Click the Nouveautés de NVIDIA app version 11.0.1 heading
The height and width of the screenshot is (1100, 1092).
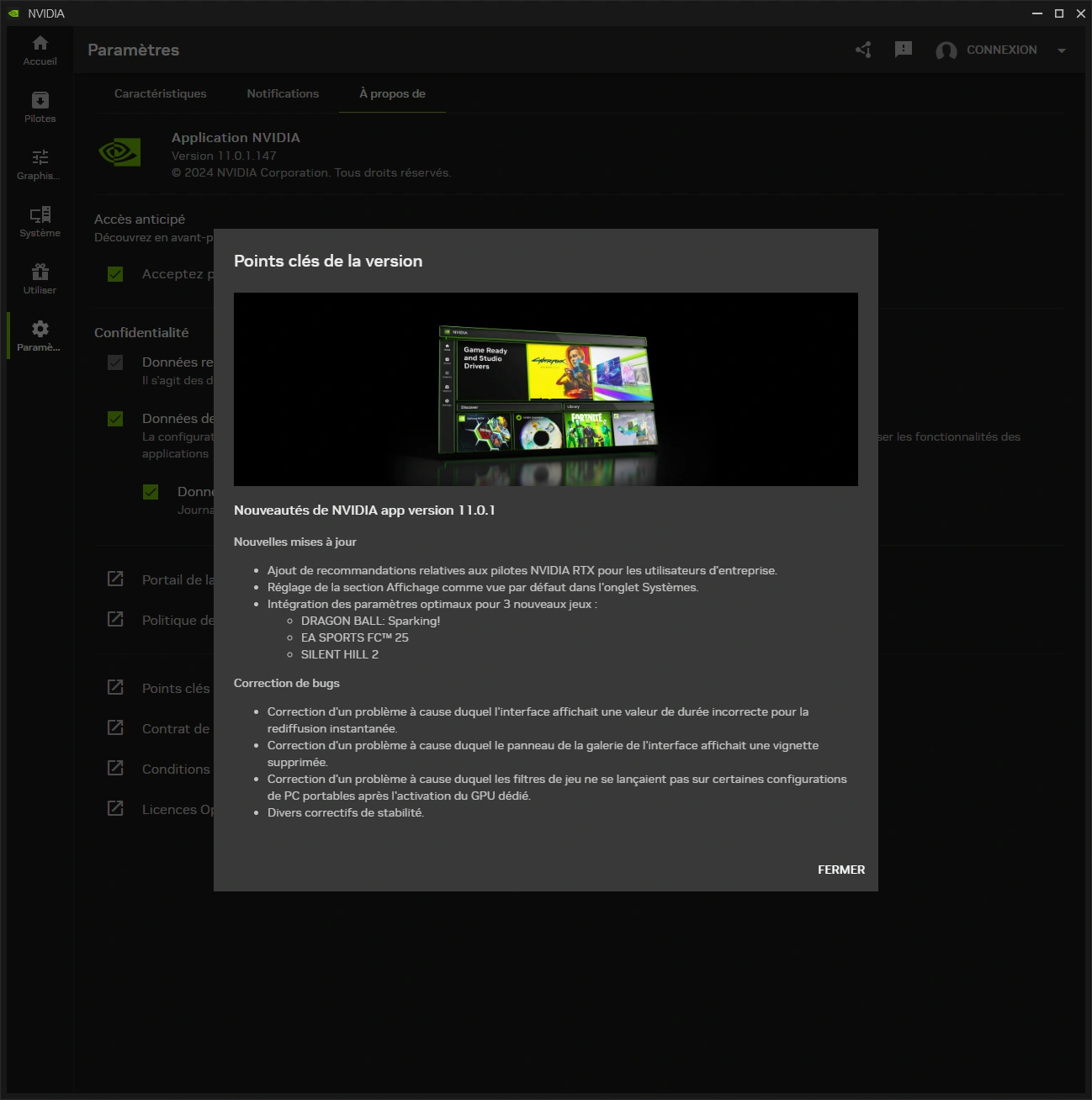[x=364, y=510]
